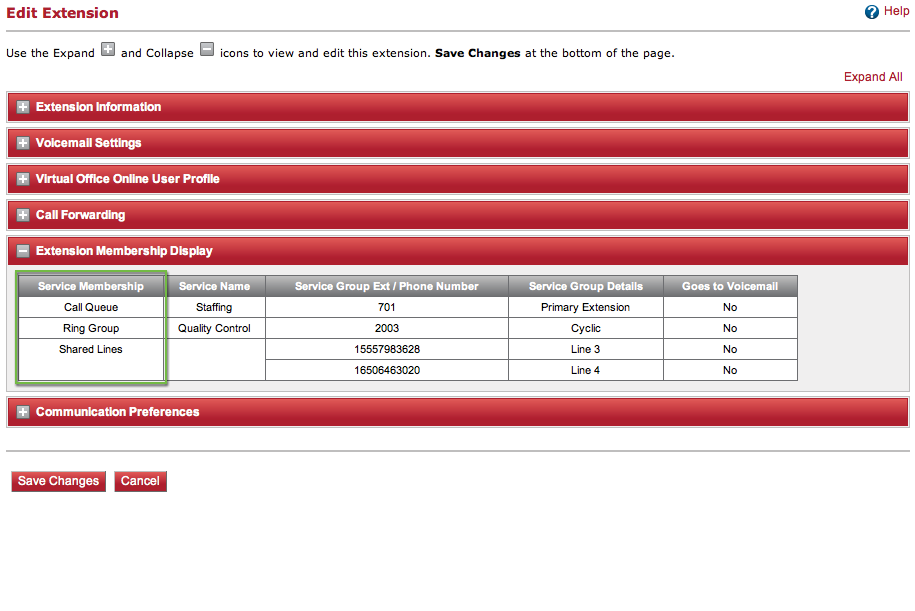Expand Virtual Office Online User Profile section

[23, 179]
